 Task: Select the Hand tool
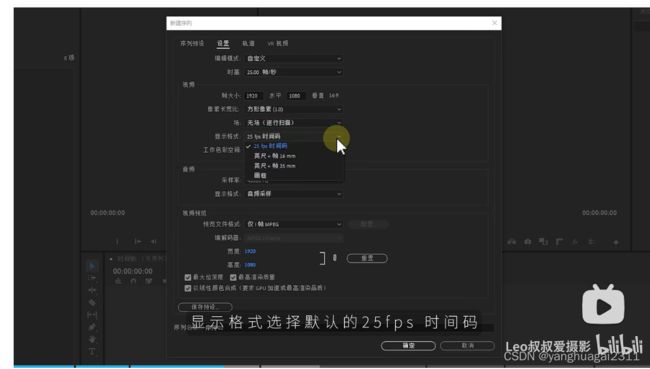[92, 339]
